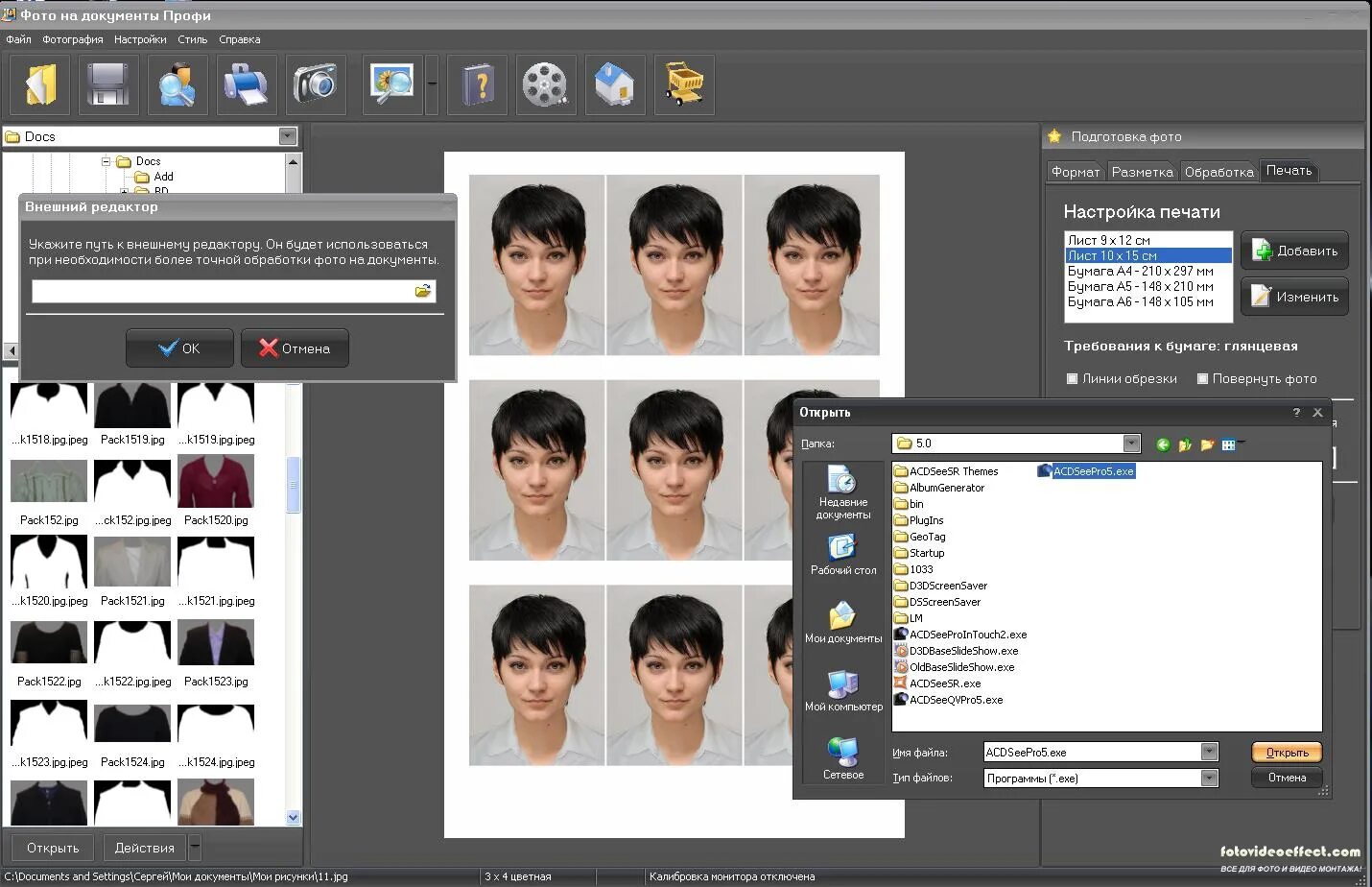Viewport: 1372px width, 887px height.
Task: Capture a photo with the camera icon
Action: pos(316,84)
